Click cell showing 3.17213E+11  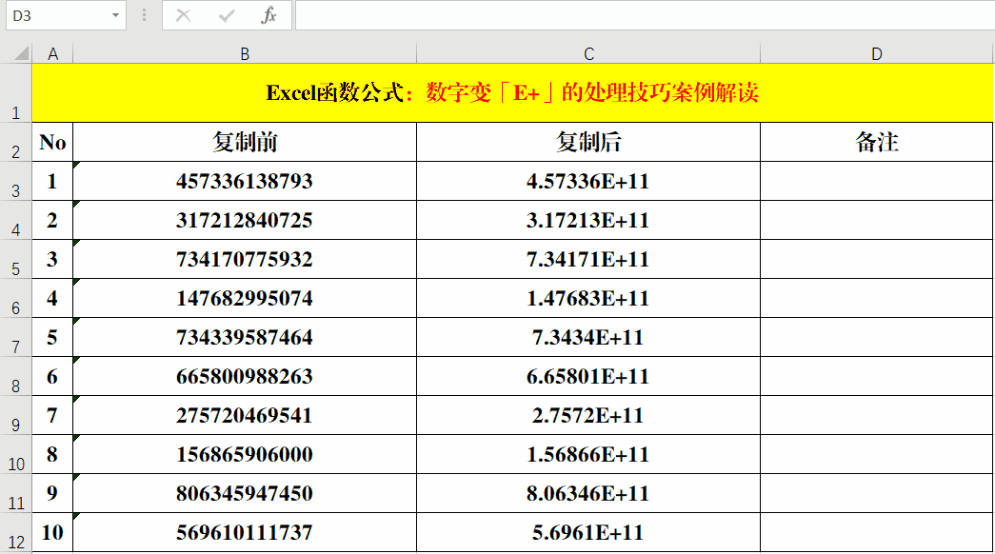[x=589, y=220]
